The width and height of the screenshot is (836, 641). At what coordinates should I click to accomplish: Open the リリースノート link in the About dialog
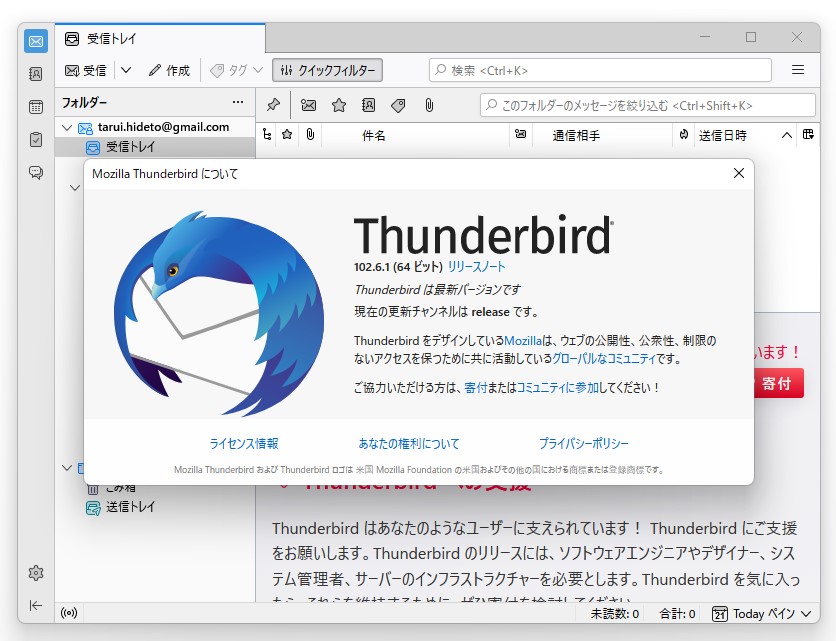(x=477, y=267)
